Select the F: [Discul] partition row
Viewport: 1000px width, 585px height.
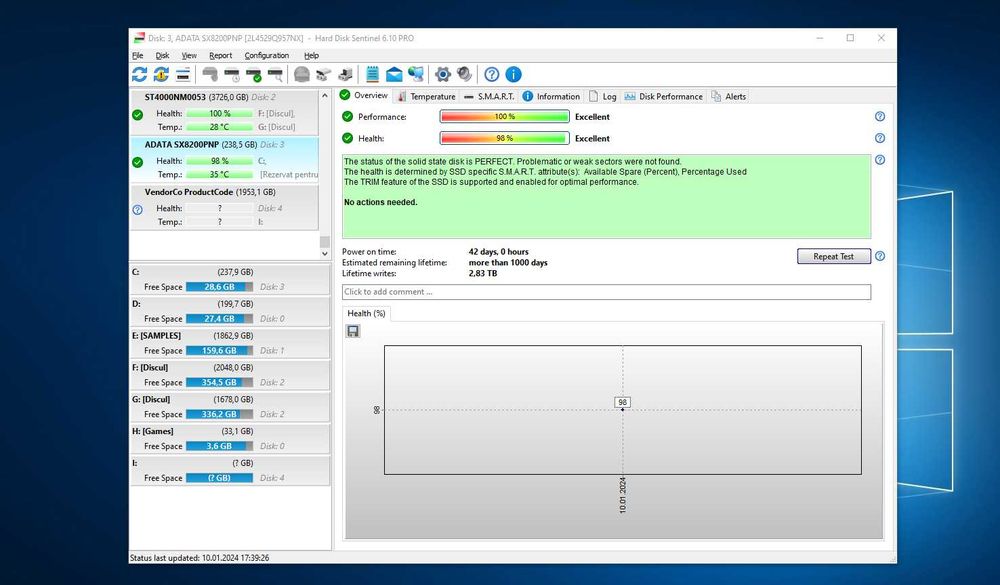230,375
